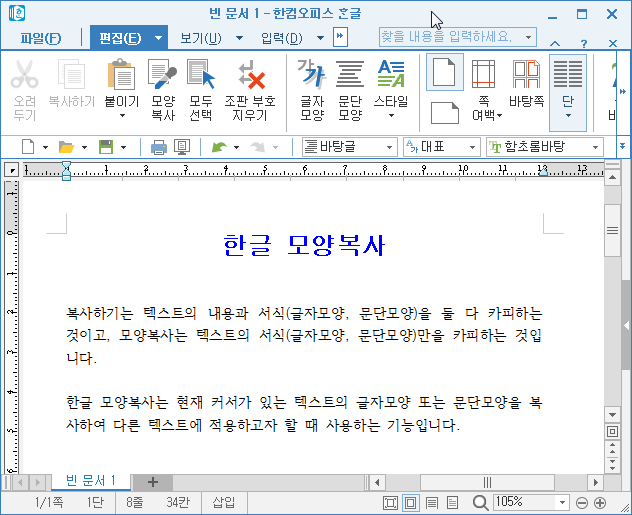Click the open folder icon
Screen dimensions: 632x515
coord(67,147)
